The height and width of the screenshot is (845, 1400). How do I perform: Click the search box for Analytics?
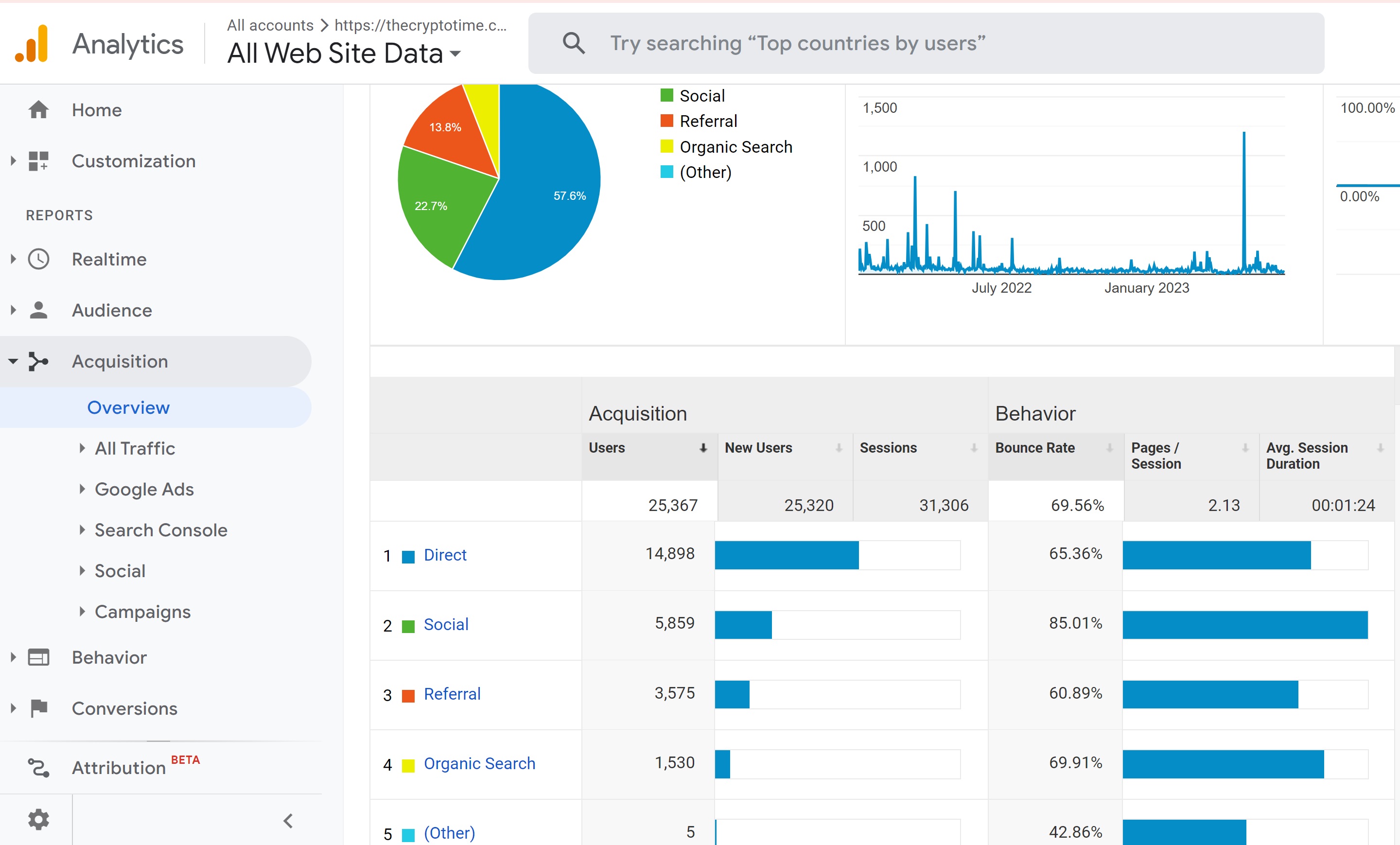(x=926, y=43)
